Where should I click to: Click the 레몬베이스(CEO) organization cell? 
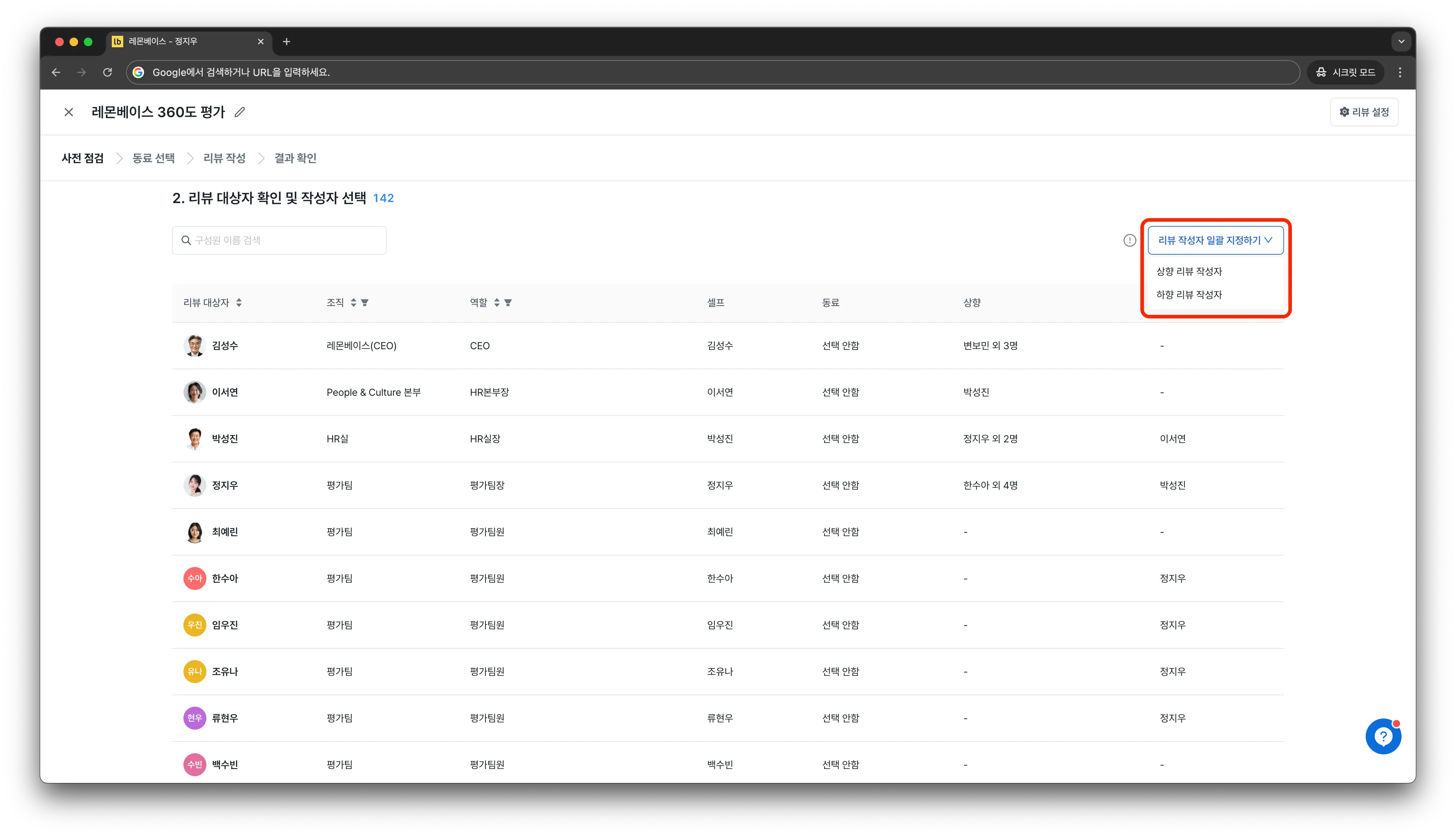point(362,346)
